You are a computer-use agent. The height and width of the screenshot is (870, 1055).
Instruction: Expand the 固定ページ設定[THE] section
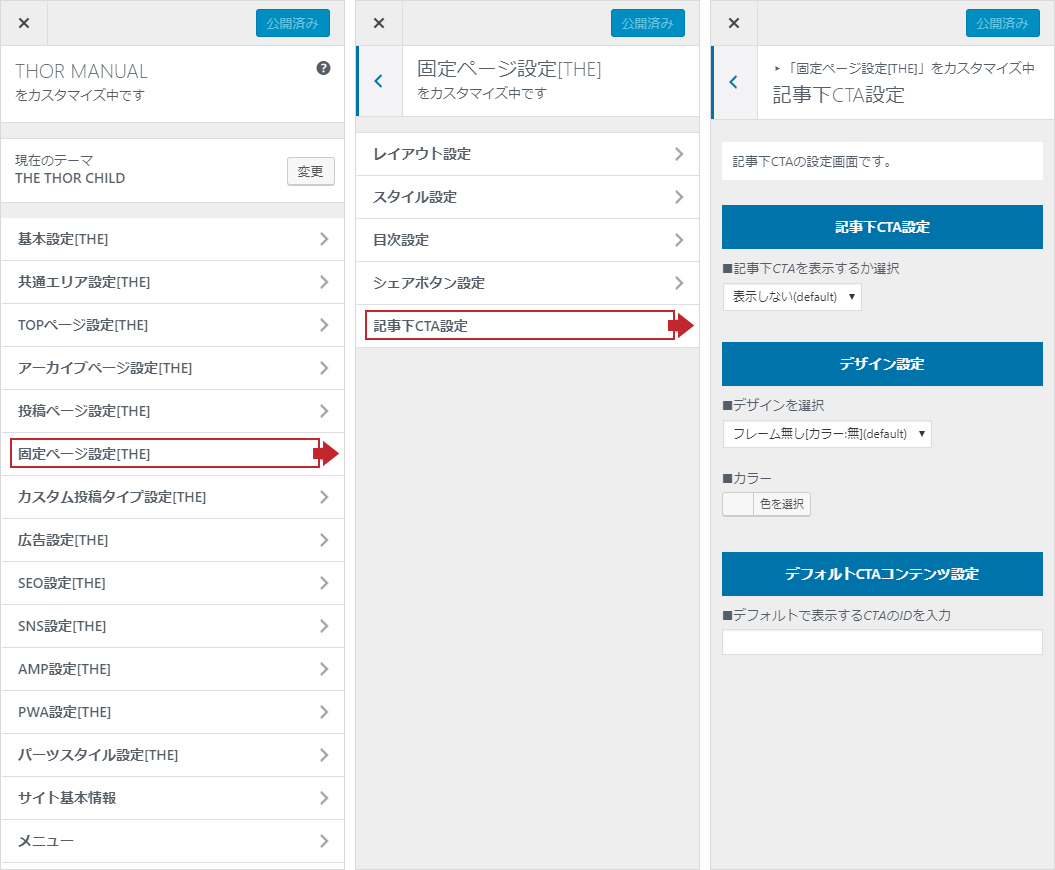pyautogui.click(x=165, y=454)
